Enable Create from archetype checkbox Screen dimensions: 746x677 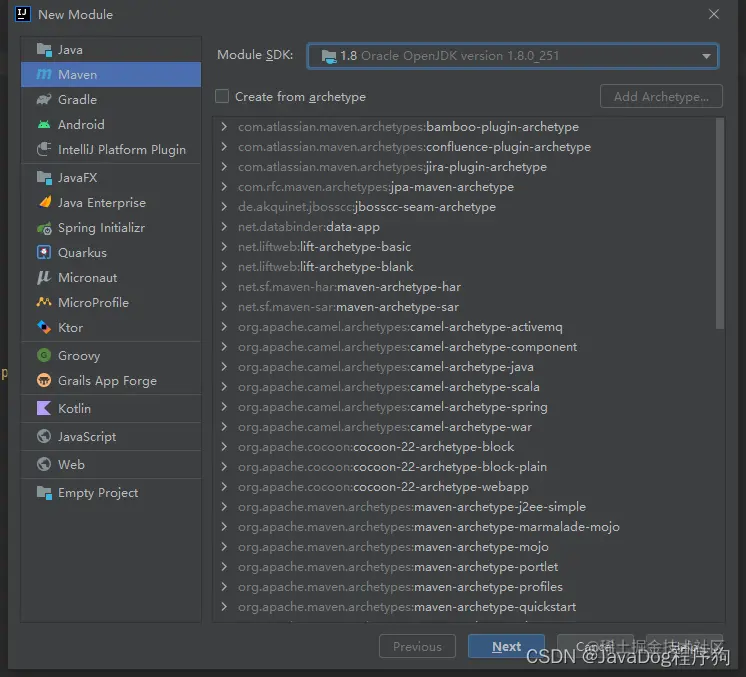click(222, 97)
